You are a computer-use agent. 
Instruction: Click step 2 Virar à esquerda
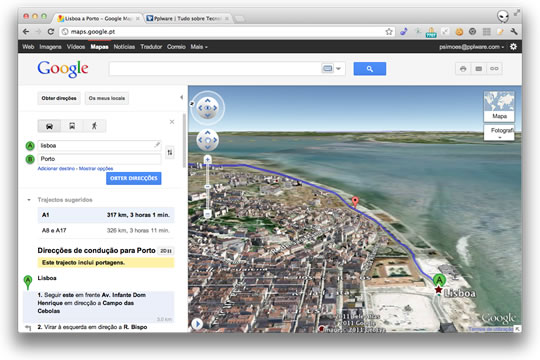point(92,327)
